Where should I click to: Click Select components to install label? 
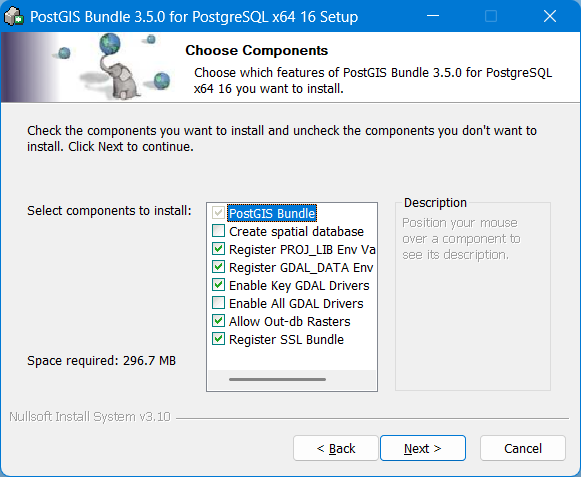point(109,211)
